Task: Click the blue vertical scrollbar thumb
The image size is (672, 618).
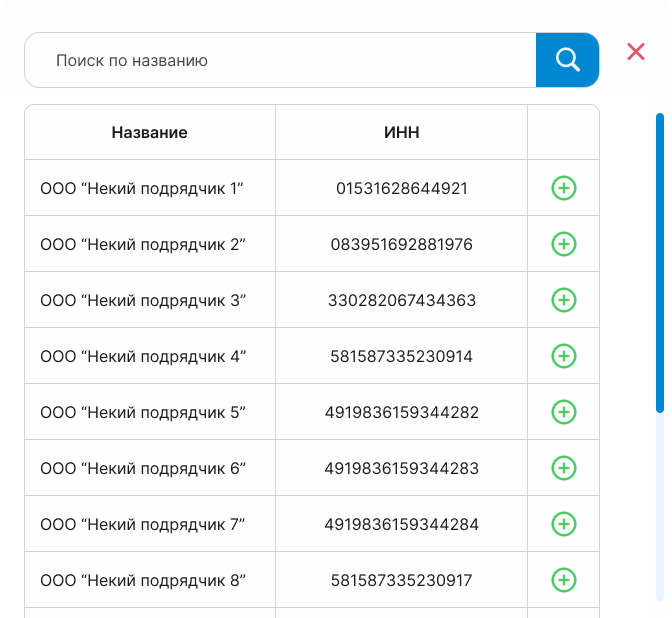Action: click(x=660, y=260)
